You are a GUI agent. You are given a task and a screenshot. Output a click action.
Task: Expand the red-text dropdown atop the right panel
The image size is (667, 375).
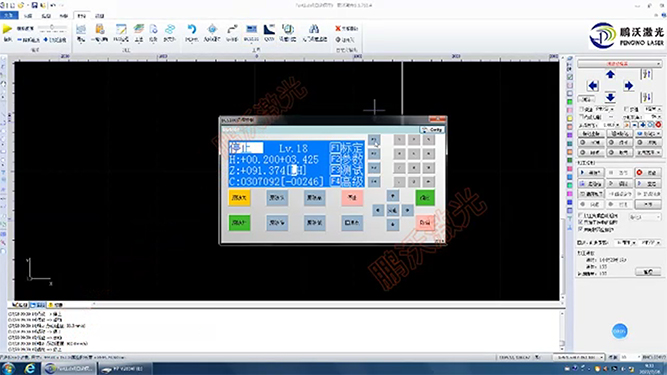click(619, 64)
